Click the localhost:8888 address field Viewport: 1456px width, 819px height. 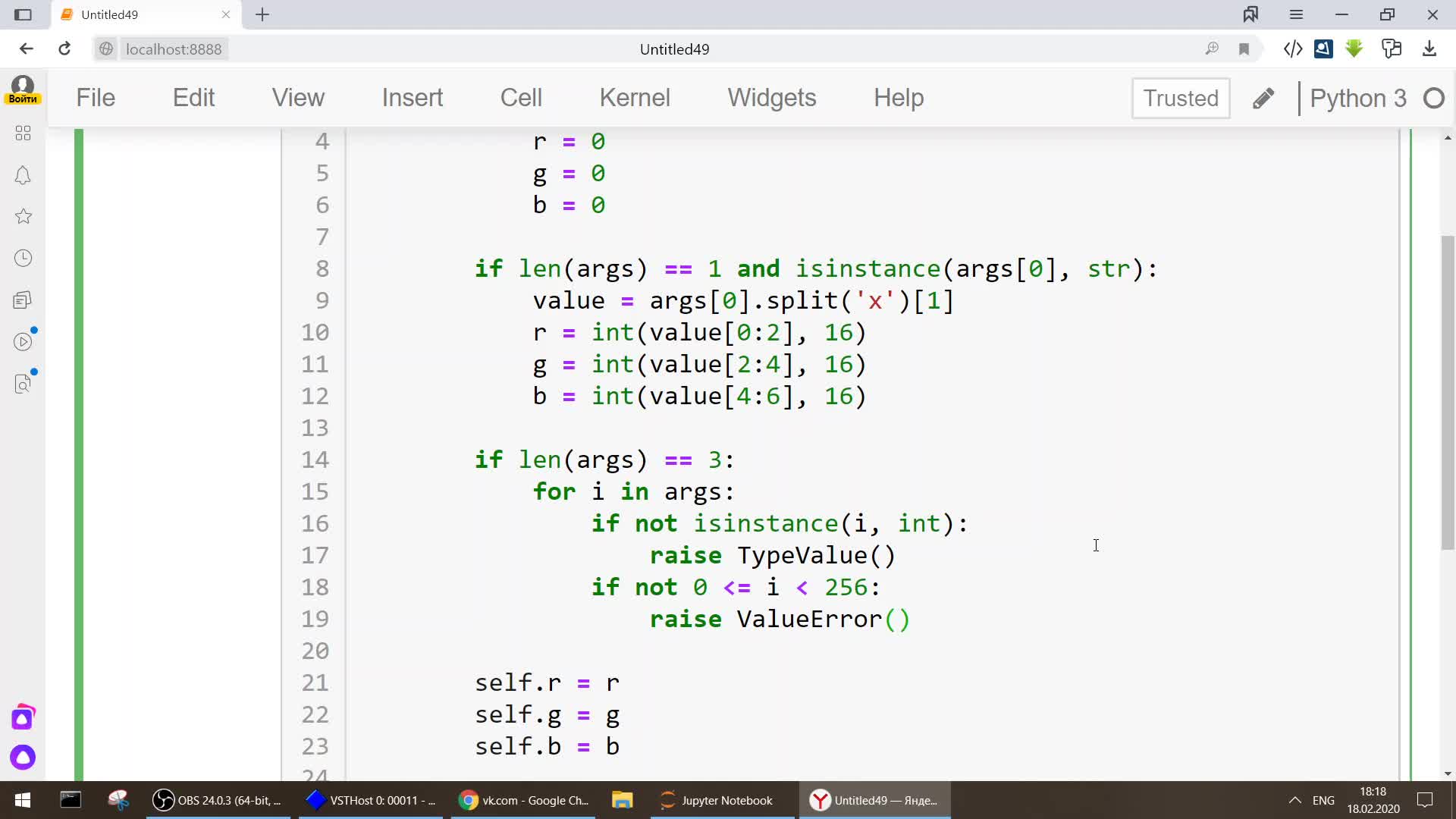(x=174, y=49)
